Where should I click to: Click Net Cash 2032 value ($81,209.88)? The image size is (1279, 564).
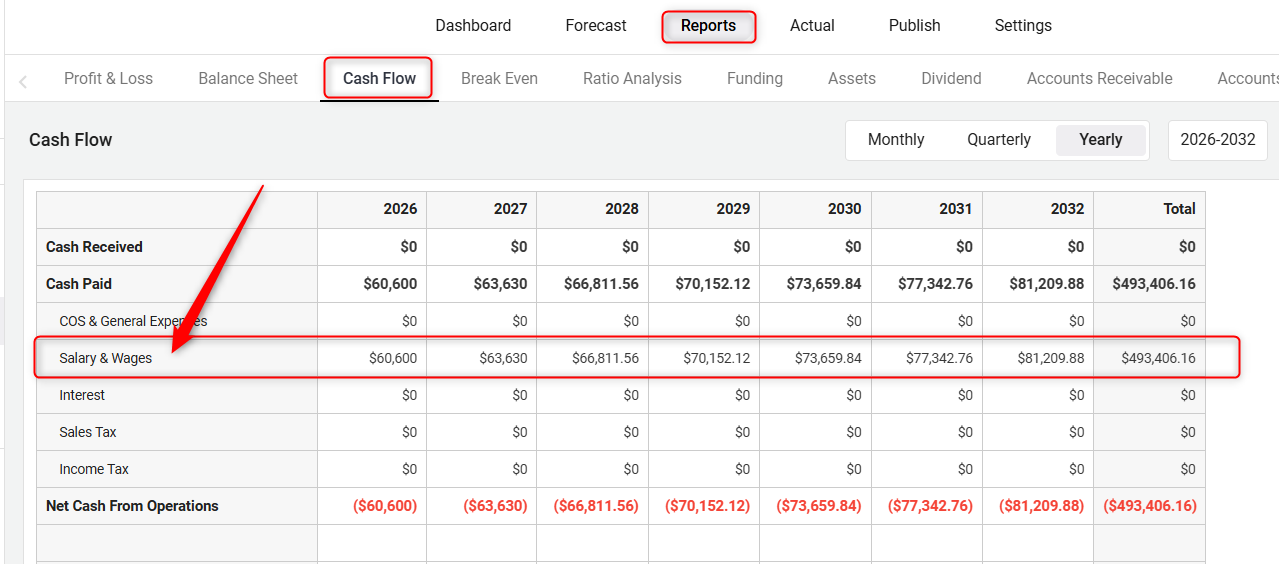coord(1043,506)
